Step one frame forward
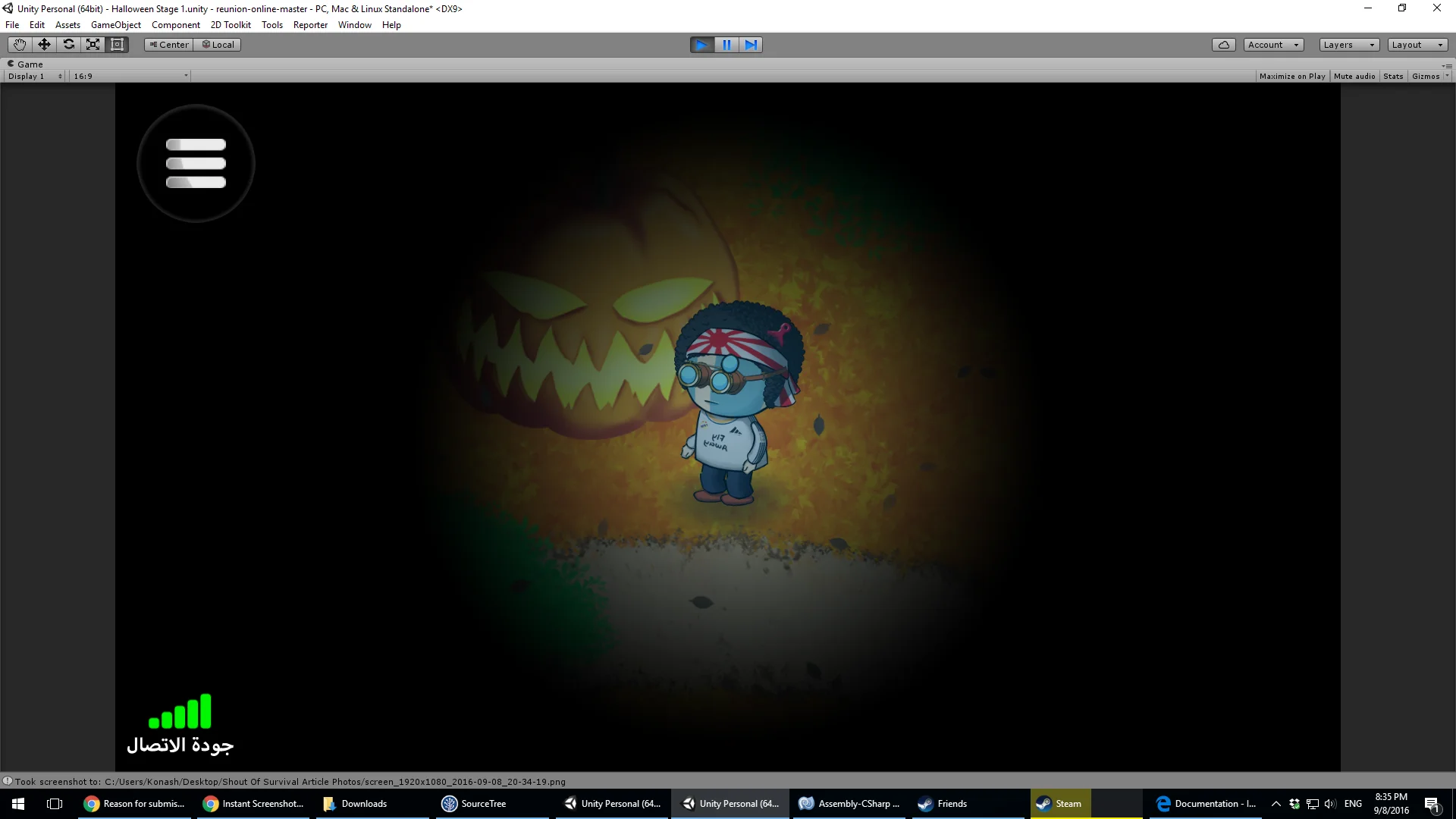The image size is (1456, 819). pos(751,45)
